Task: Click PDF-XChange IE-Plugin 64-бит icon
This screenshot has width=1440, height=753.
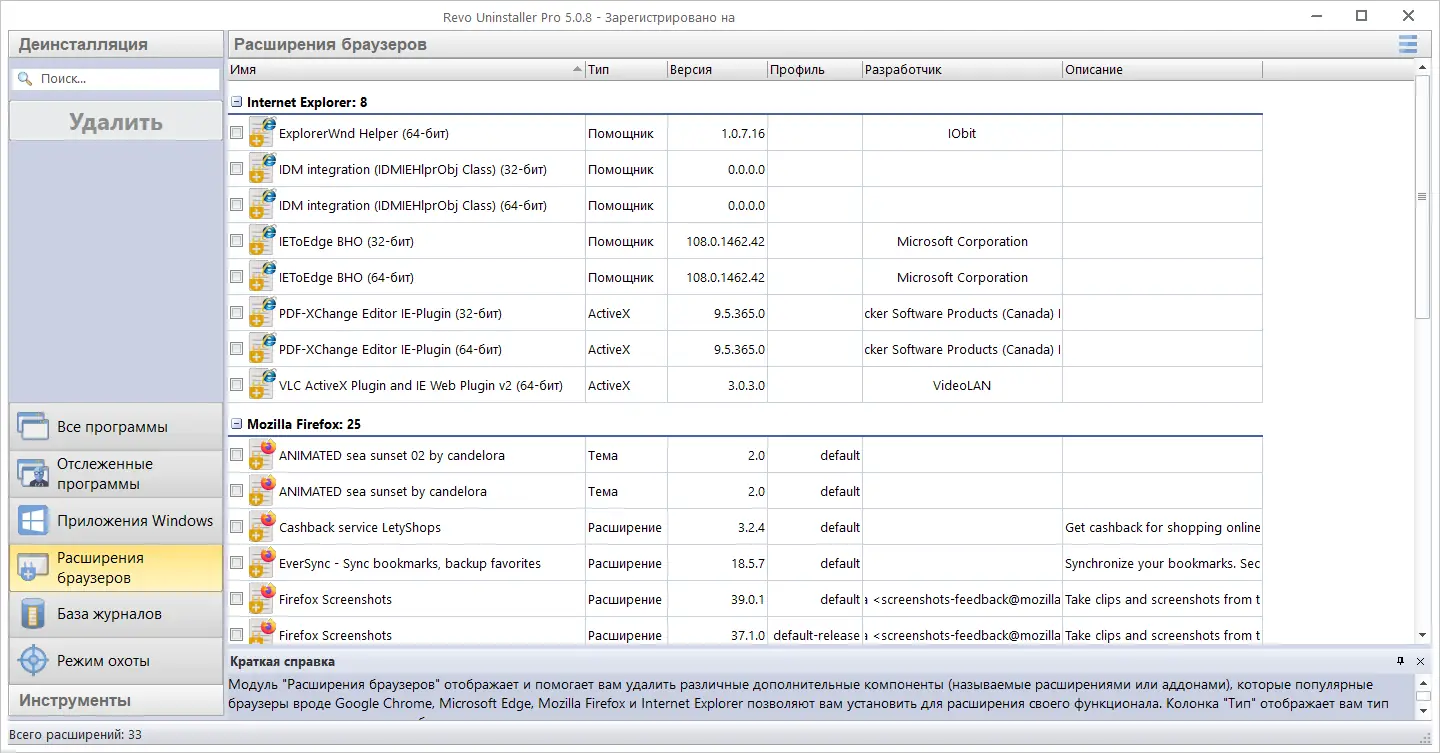Action: (262, 349)
